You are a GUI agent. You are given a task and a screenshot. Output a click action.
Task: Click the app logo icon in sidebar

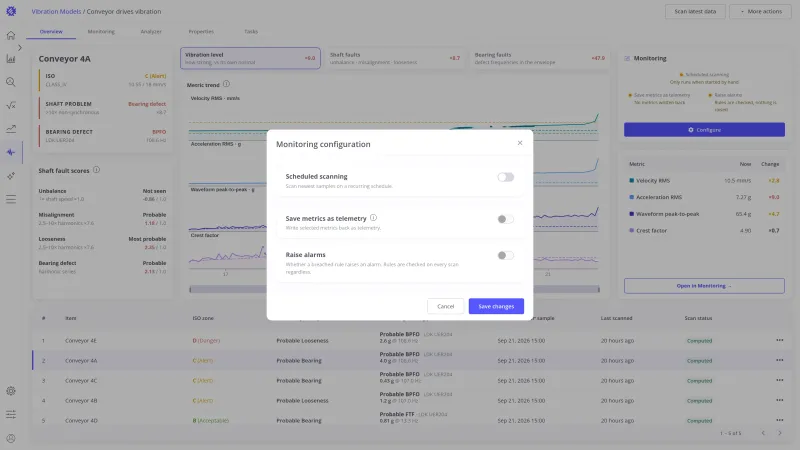(11, 11)
